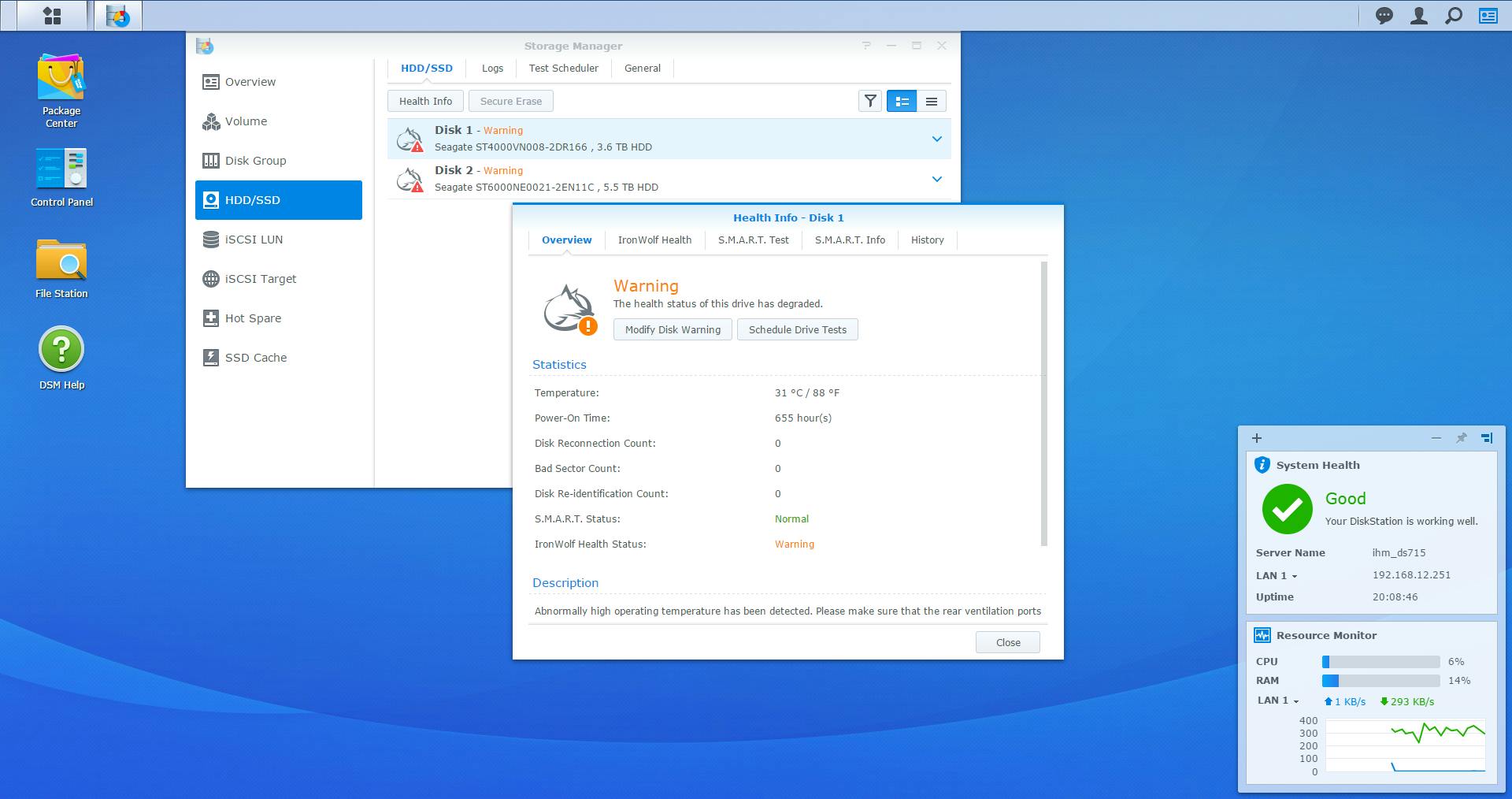1512x799 pixels.
Task: Click the S.M.A.R.T. Status Normal value
Action: pyautogui.click(x=791, y=519)
